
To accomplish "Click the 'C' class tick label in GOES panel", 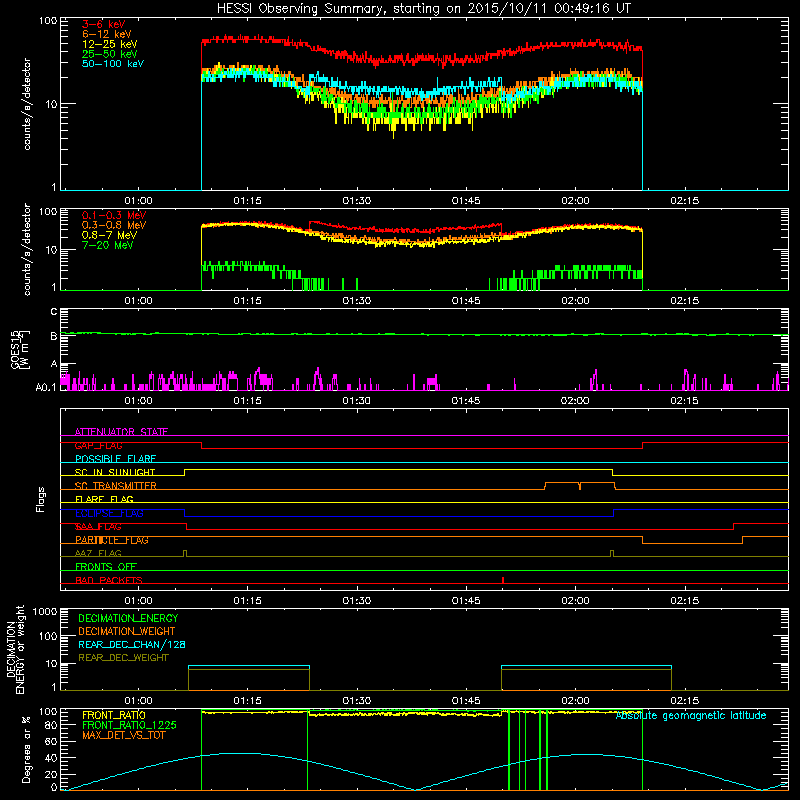I will [54, 312].
